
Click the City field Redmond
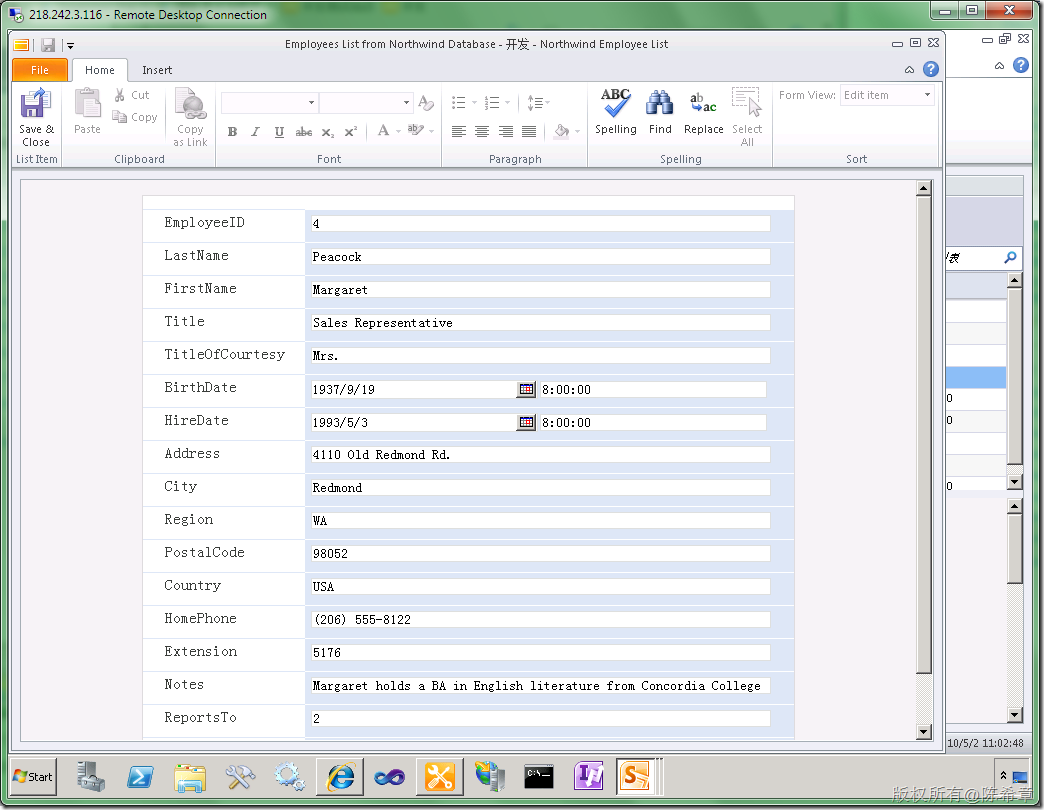(541, 488)
